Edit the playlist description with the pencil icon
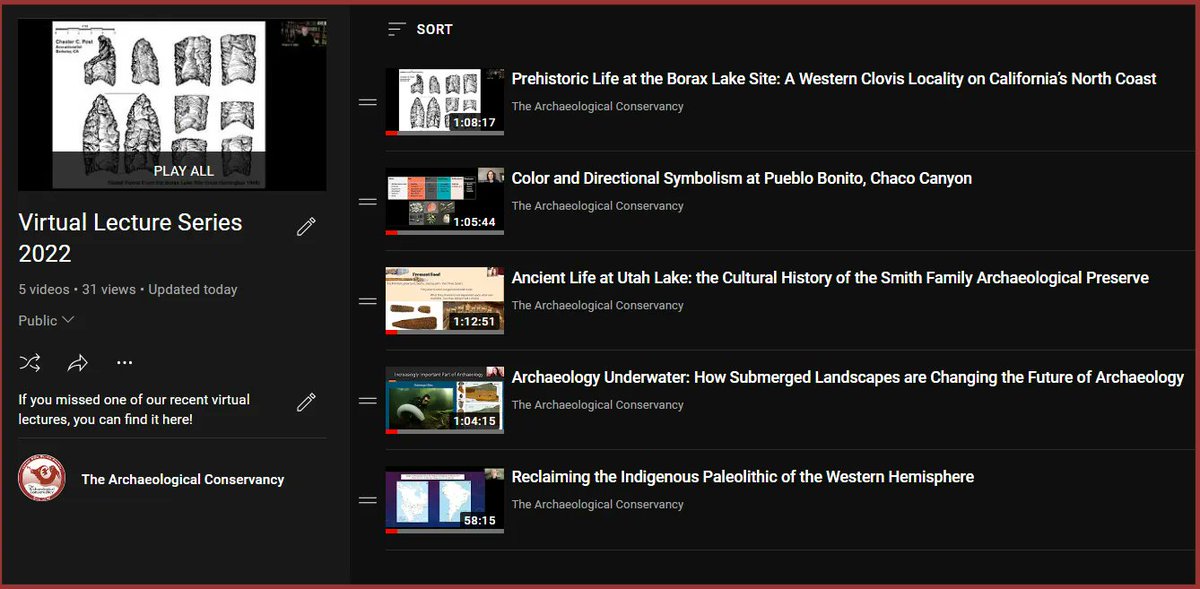The image size is (1200, 589). (306, 400)
